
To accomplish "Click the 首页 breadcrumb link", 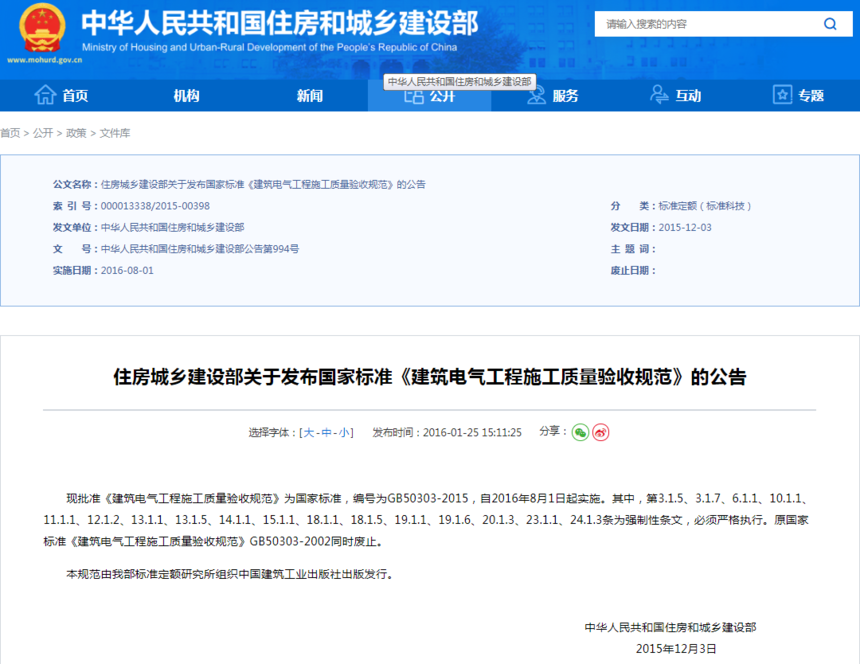I will tap(10, 133).
